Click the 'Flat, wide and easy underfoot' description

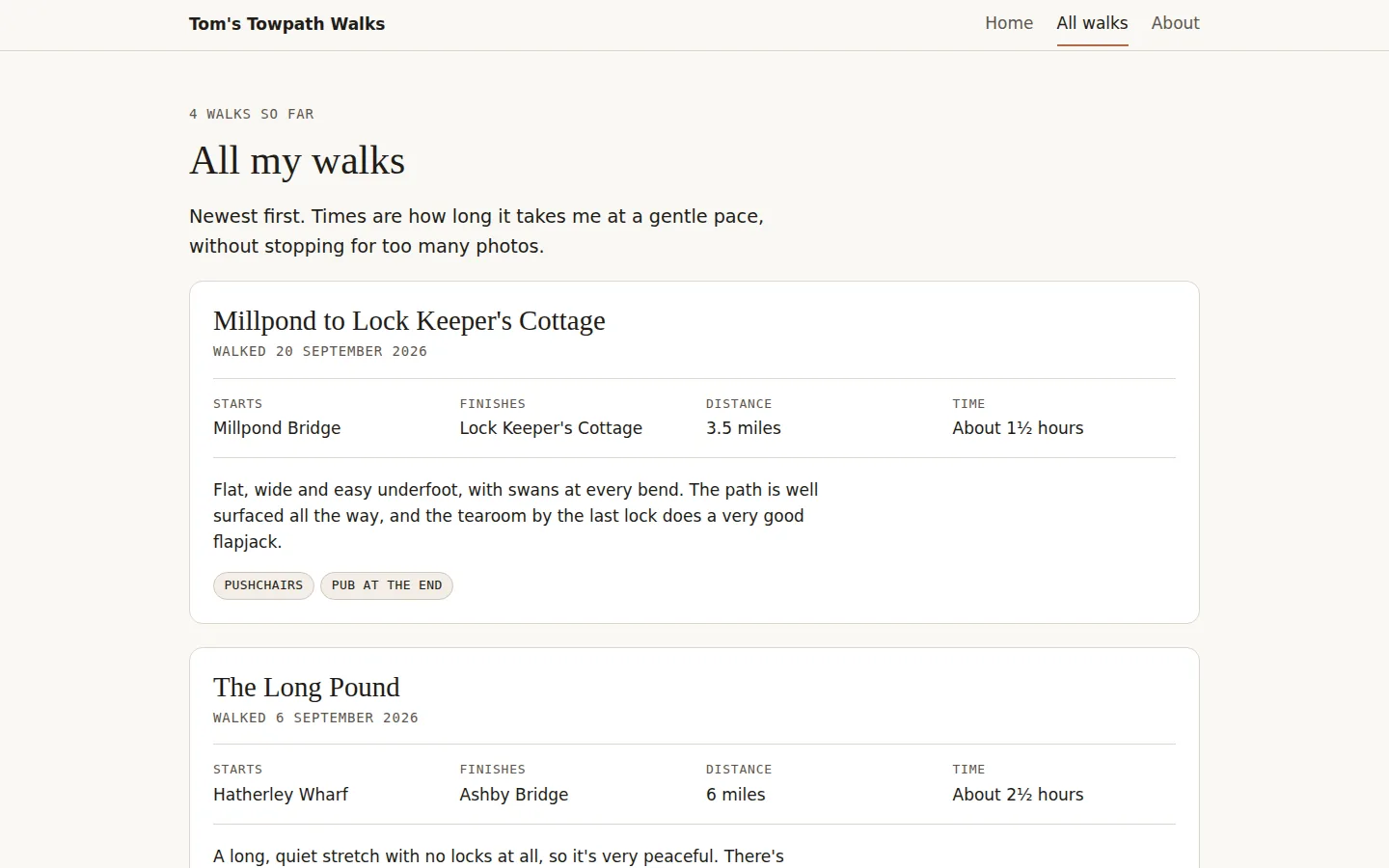(516, 516)
